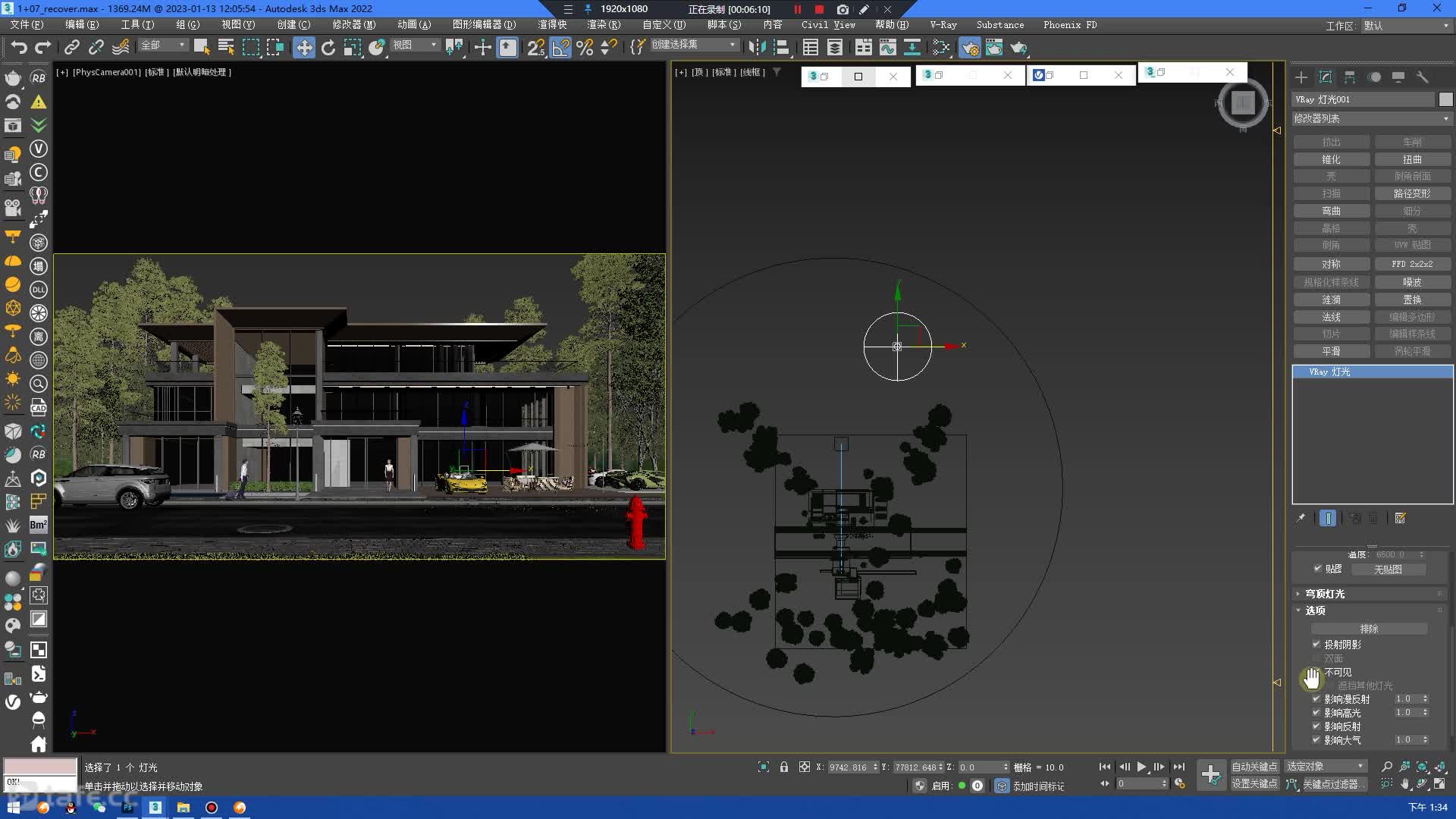Toggle the 贴图 texture checkbox

1317,568
